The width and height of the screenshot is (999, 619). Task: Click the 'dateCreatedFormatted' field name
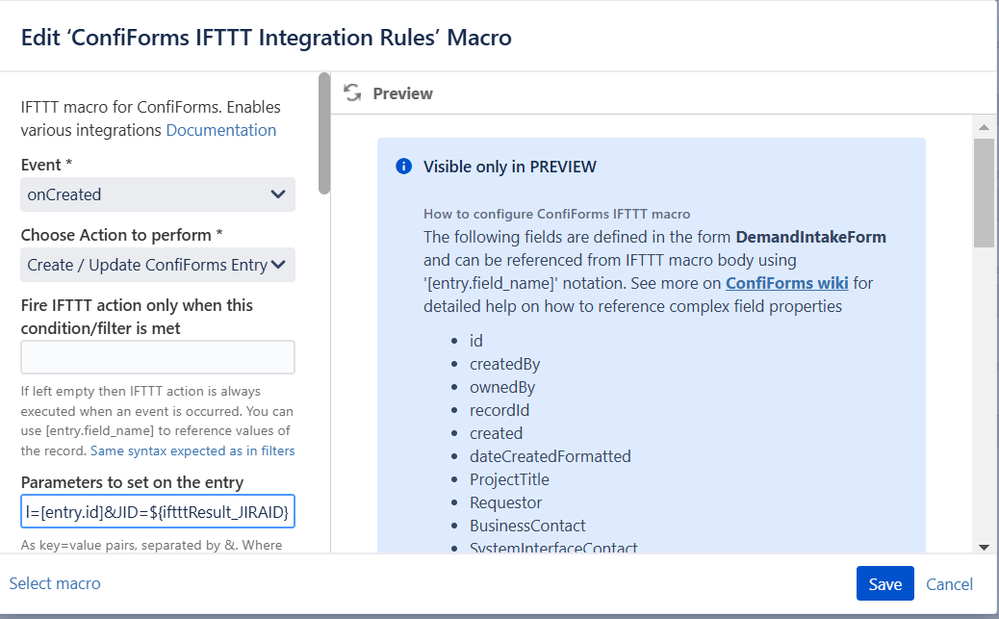point(550,456)
